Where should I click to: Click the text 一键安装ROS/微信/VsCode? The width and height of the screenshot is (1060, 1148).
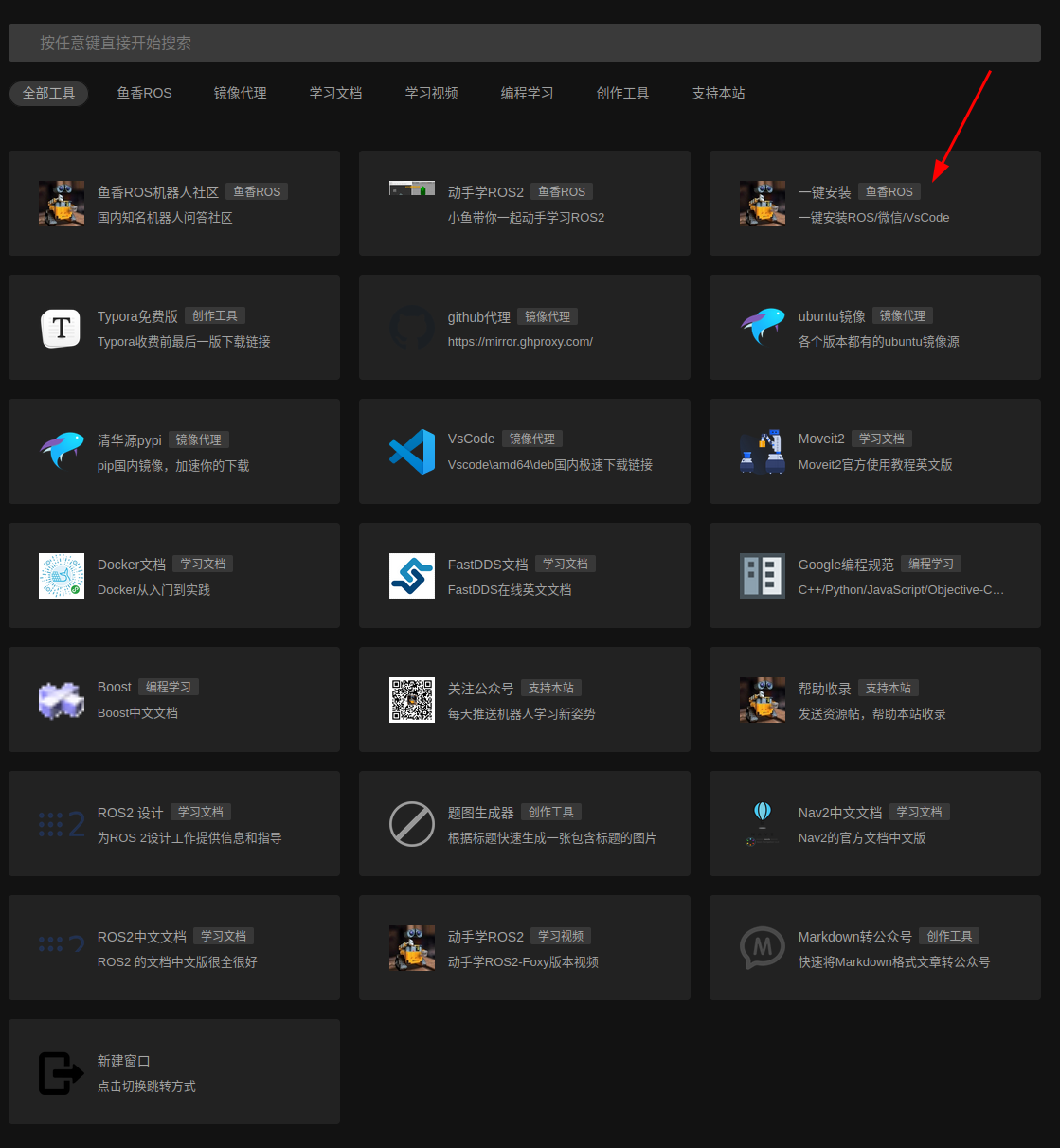click(873, 218)
